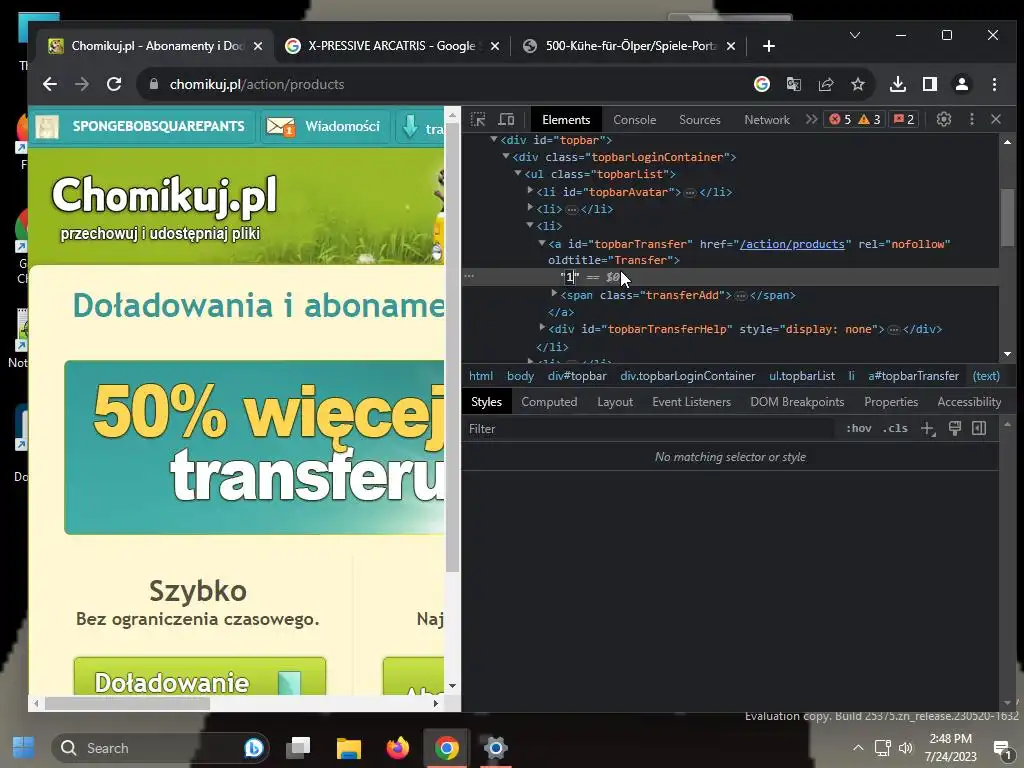This screenshot has height=768, width=1024.
Task: Collapse the a id="topbarTransfer" node
Action: pyautogui.click(x=541, y=242)
